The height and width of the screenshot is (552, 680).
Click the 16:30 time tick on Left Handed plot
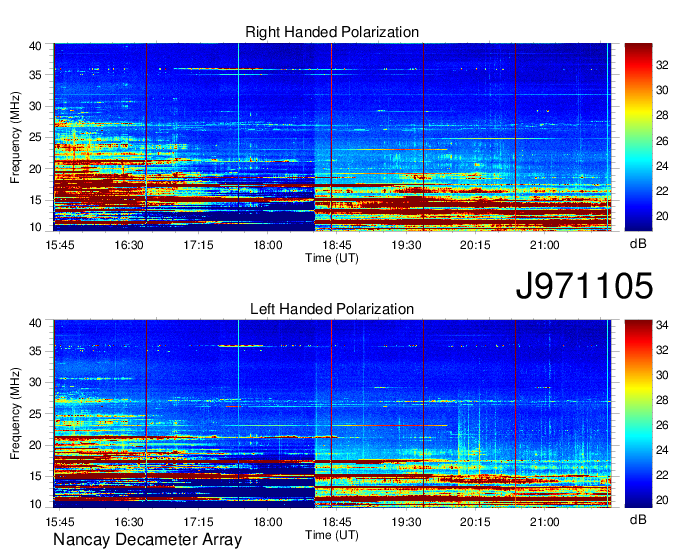click(129, 522)
